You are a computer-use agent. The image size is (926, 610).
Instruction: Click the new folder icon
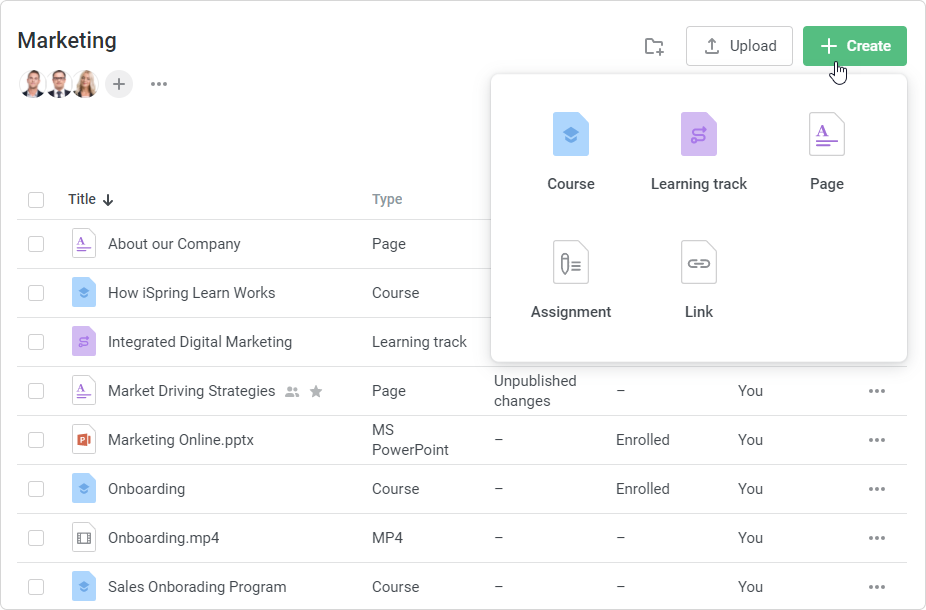pyautogui.click(x=654, y=46)
